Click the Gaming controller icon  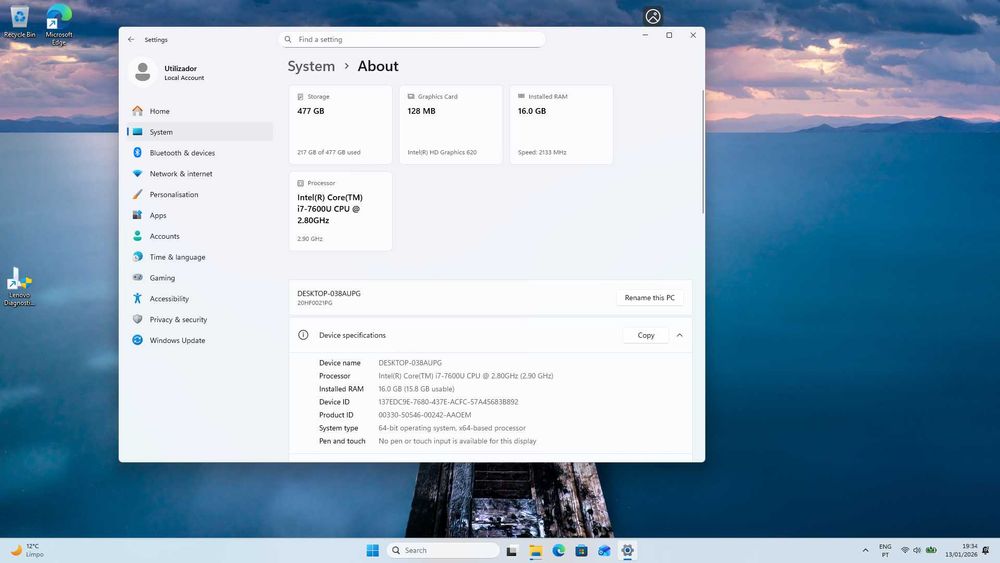[x=137, y=277]
